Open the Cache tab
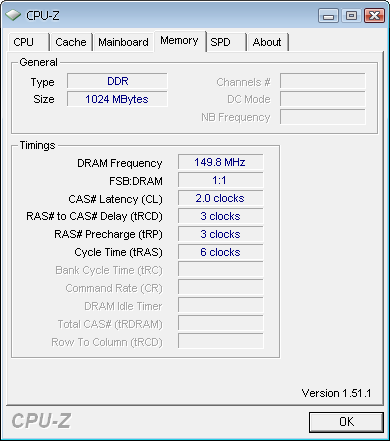Screen dimensions: 390x441 point(71,42)
